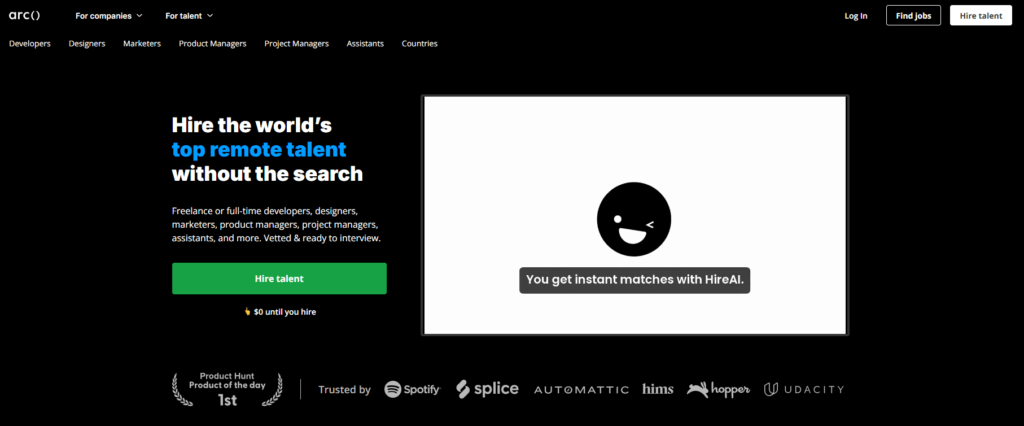Viewport: 1024px width, 426px height.
Task: Open the Project Managers category
Action: click(x=296, y=44)
